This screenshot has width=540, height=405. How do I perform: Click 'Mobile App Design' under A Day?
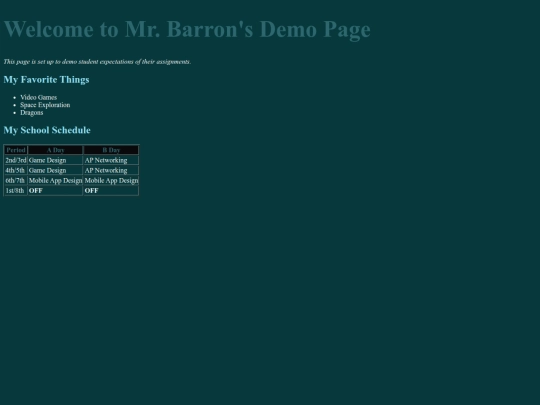pyautogui.click(x=55, y=180)
